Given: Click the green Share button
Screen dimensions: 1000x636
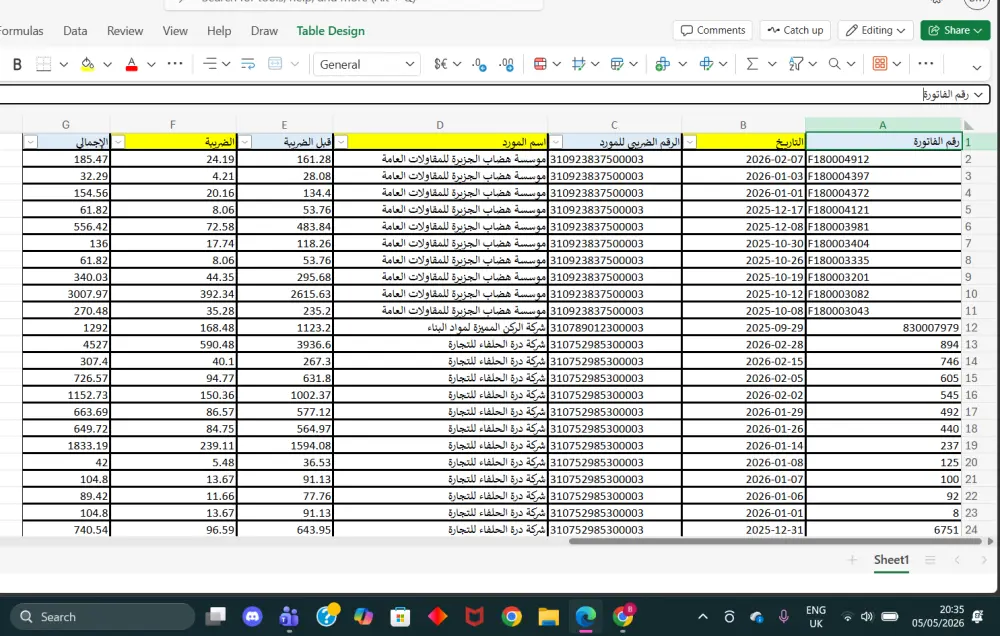Looking at the screenshot, I should click(955, 30).
